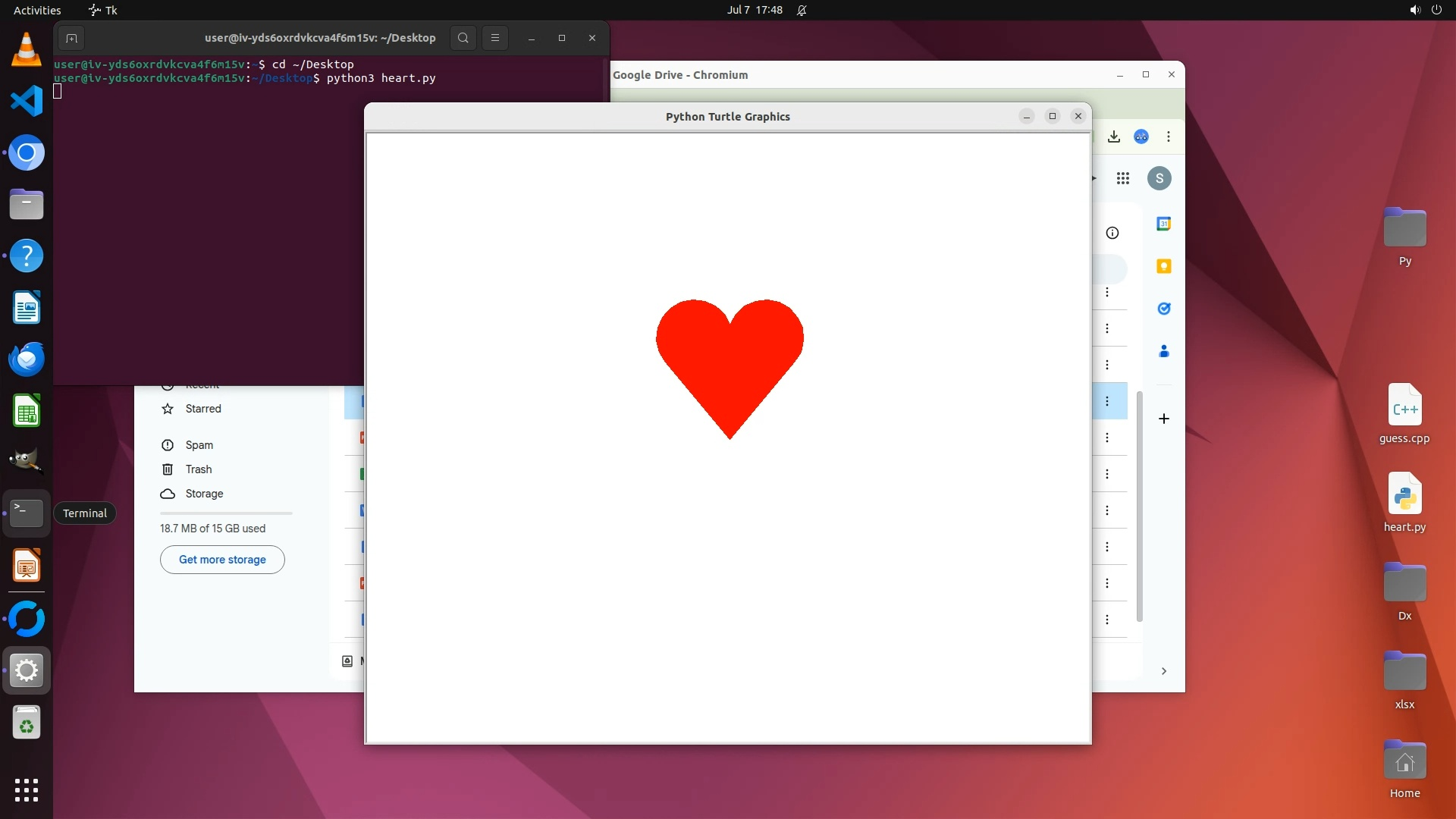Open Google Calendar side panel icon
Image resolution: width=1456 pixels, height=819 pixels.
pyautogui.click(x=1163, y=224)
